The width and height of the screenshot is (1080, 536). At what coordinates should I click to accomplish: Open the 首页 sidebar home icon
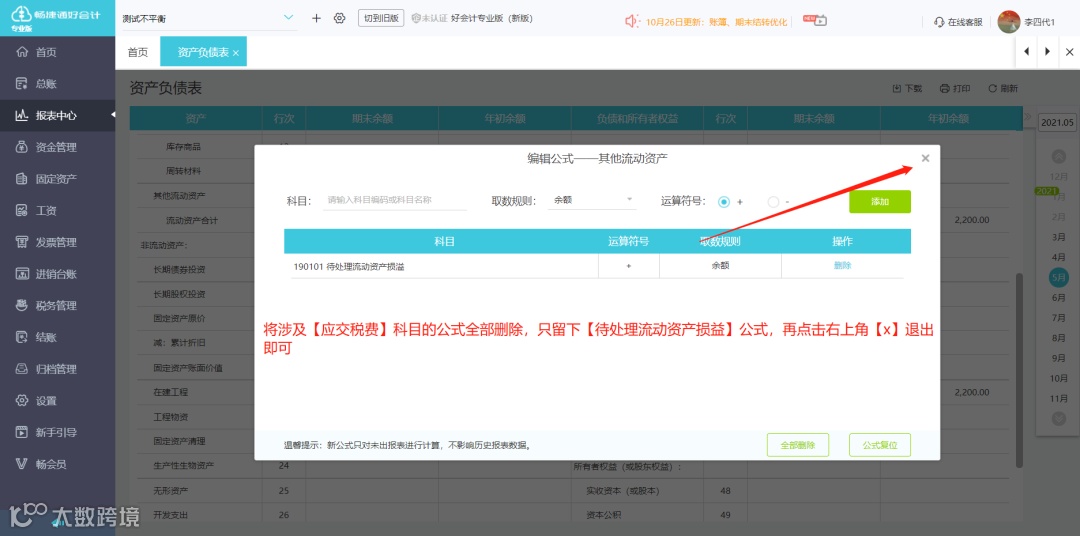[x=22, y=52]
